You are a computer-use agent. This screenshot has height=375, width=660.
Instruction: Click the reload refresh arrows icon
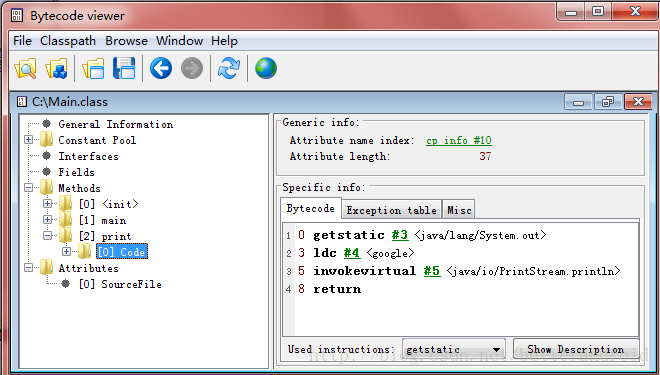[x=229, y=68]
